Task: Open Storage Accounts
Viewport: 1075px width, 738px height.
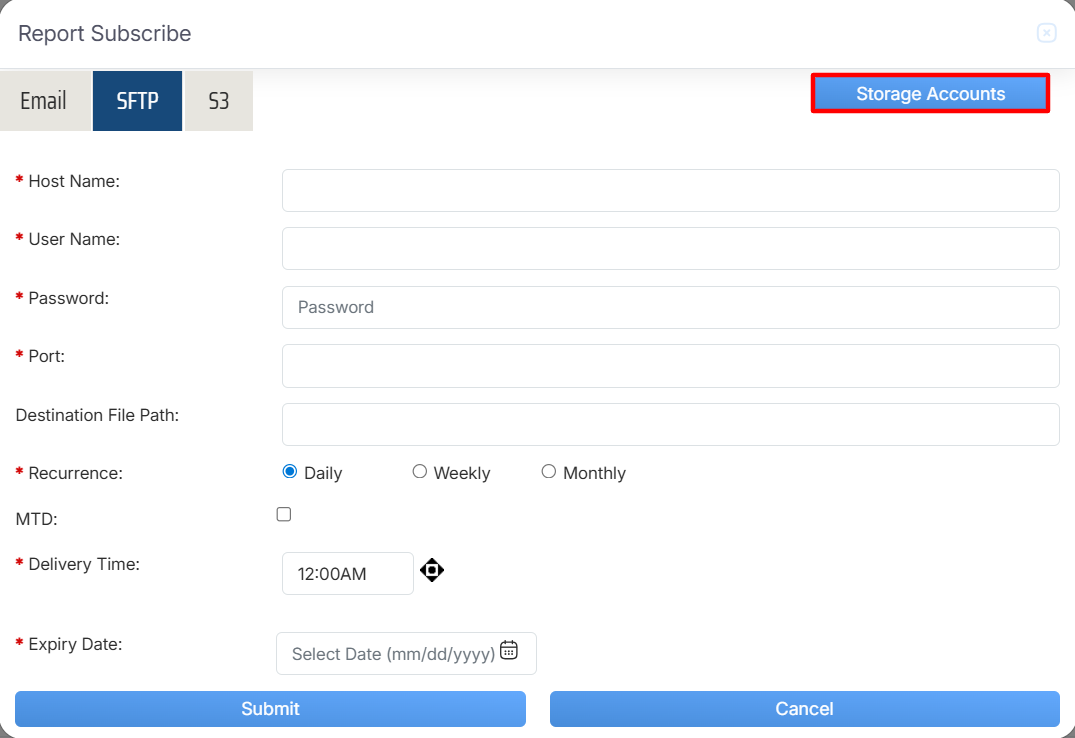Action: [930, 94]
